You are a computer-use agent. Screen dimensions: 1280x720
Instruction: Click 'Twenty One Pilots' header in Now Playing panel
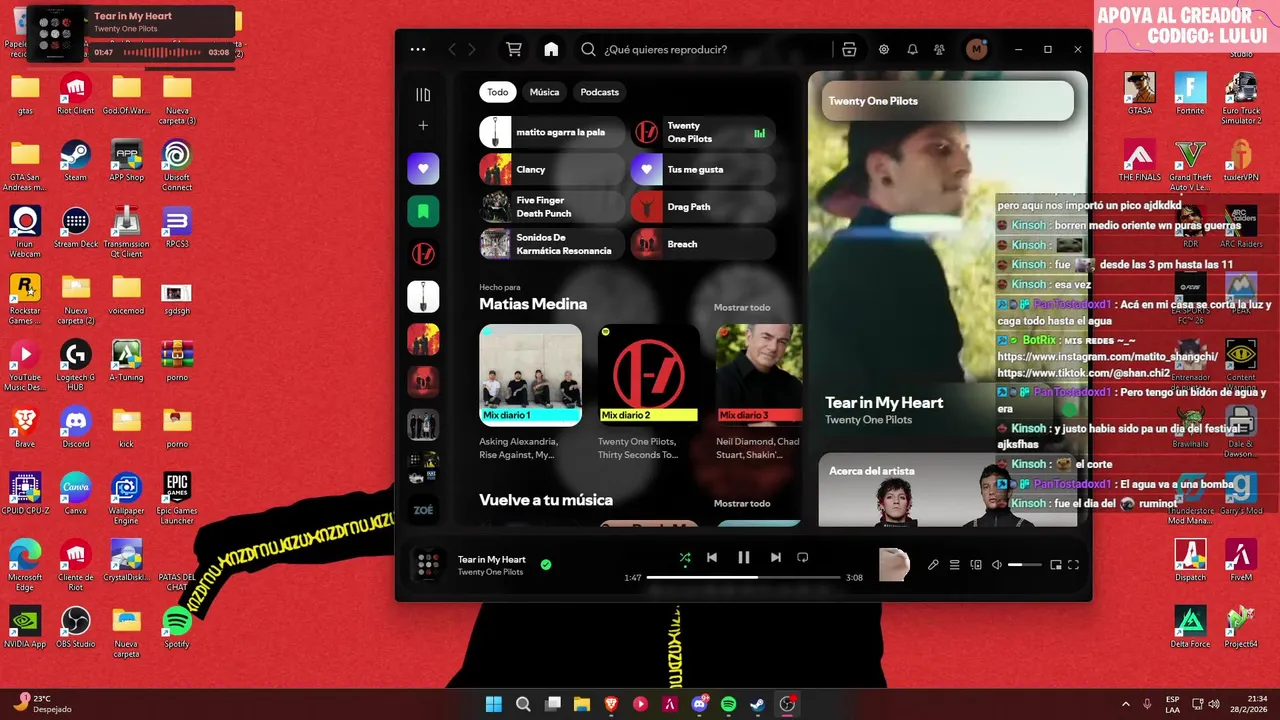pyautogui.click(x=873, y=101)
